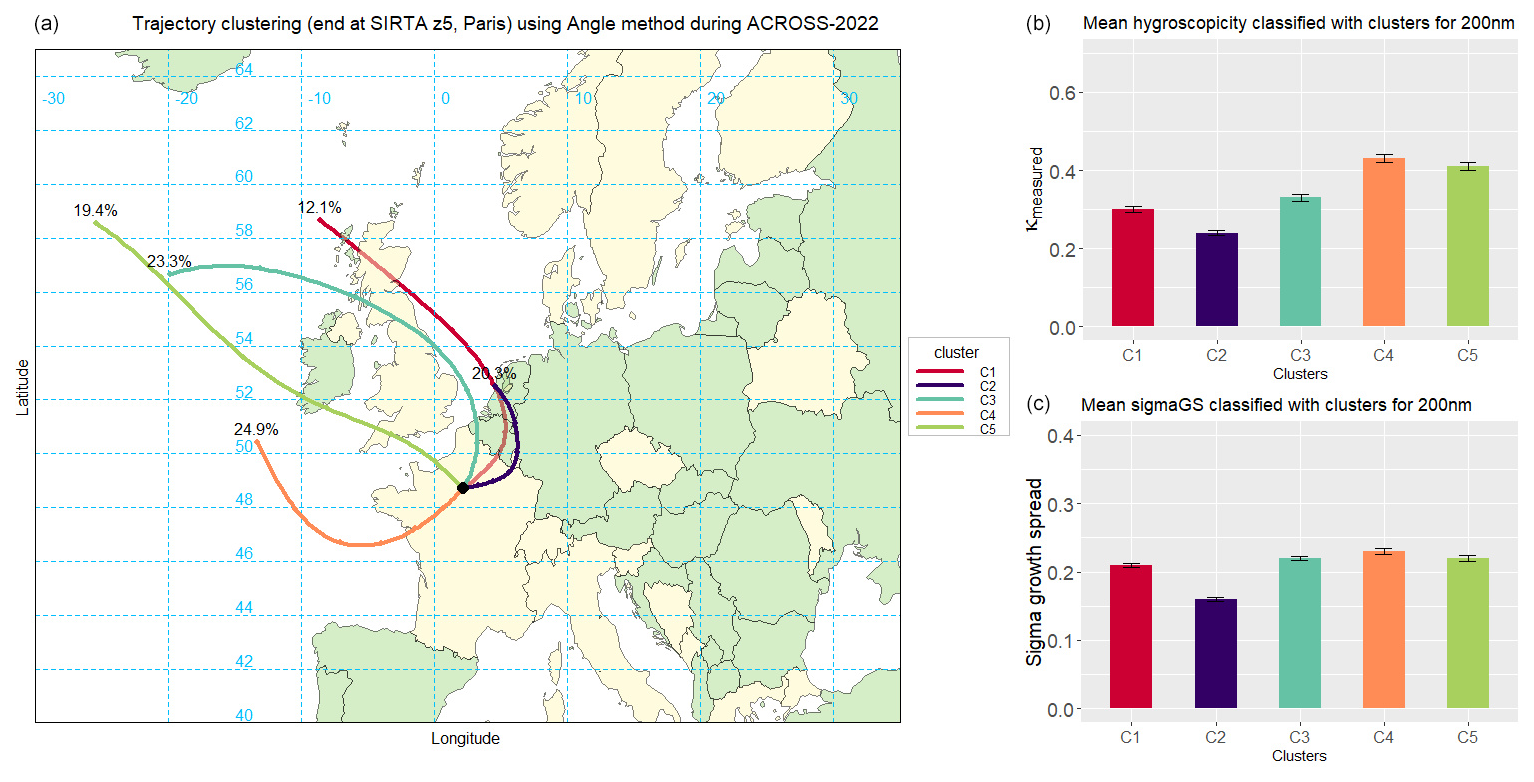Select the C2 bar in hygroscopicity chart
This screenshot has width=1534, height=782.
point(1216,280)
